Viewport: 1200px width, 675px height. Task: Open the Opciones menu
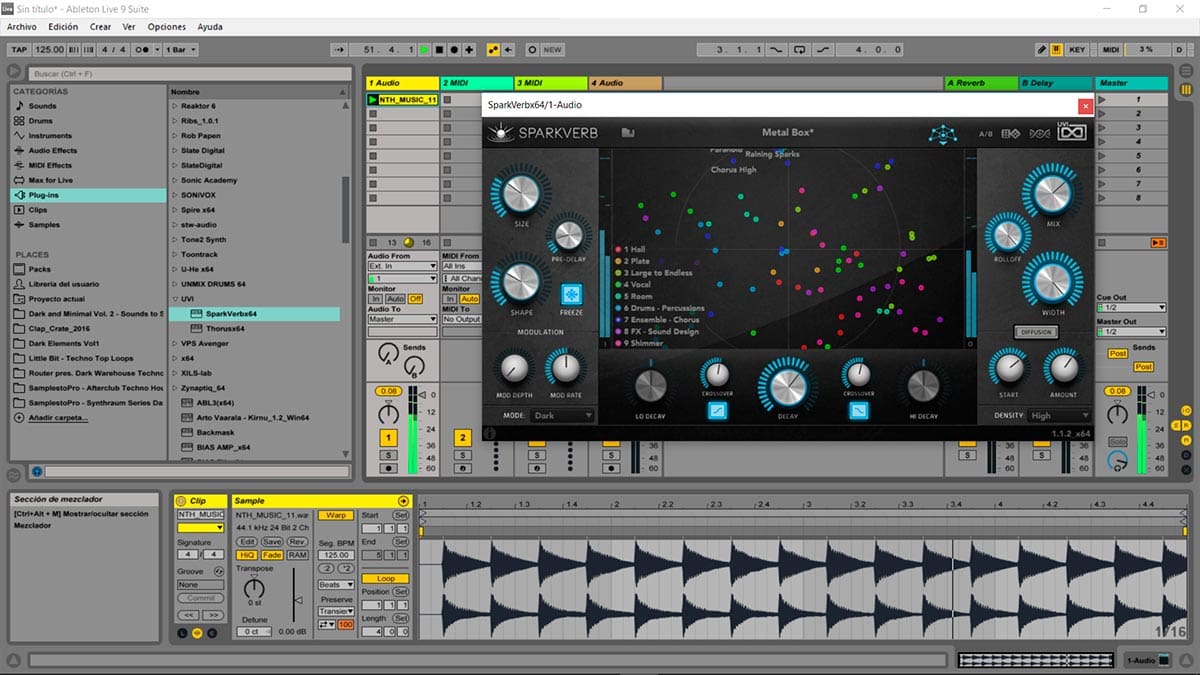click(x=166, y=27)
